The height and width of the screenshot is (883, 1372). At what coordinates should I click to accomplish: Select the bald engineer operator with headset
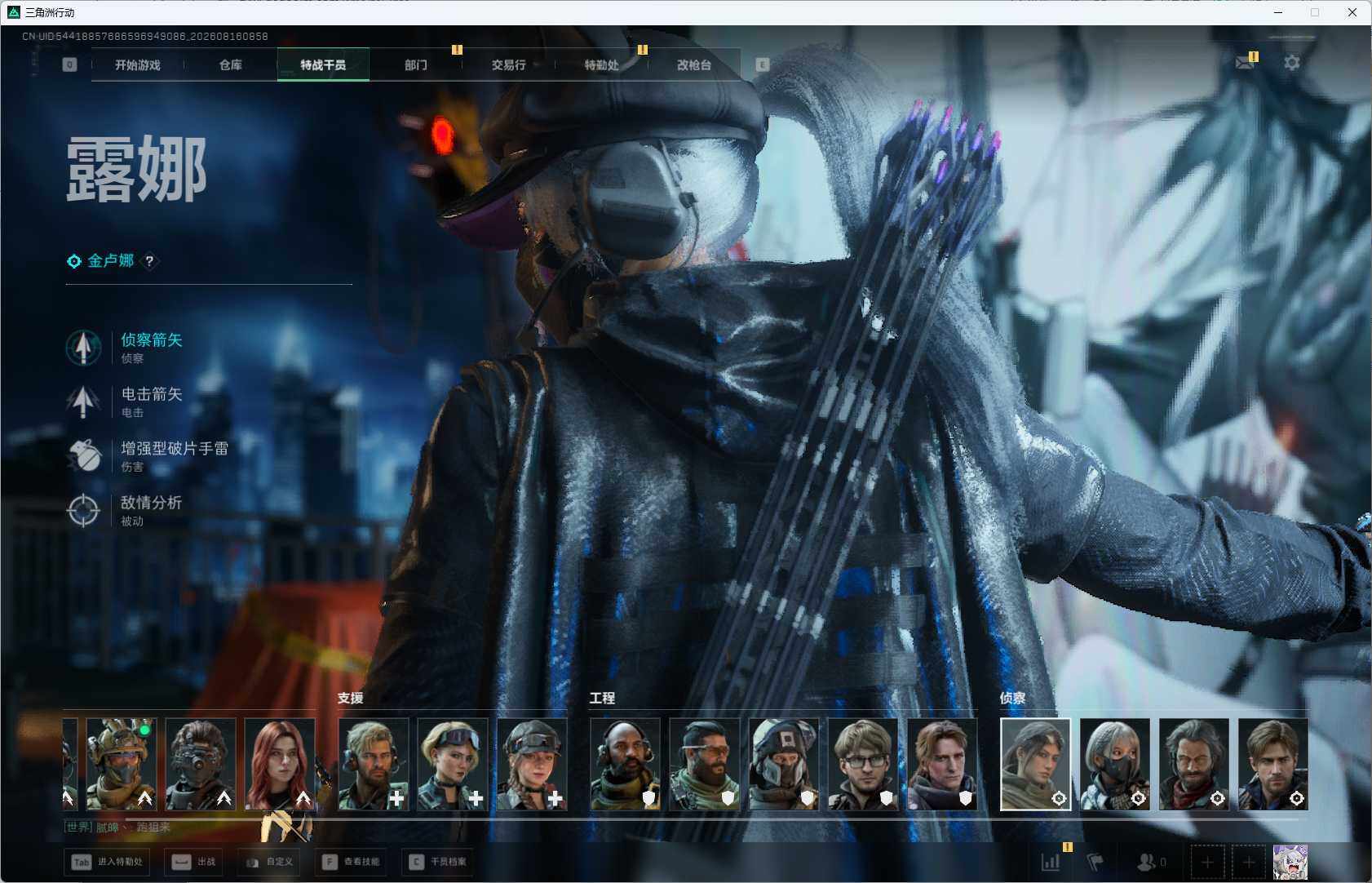click(626, 764)
